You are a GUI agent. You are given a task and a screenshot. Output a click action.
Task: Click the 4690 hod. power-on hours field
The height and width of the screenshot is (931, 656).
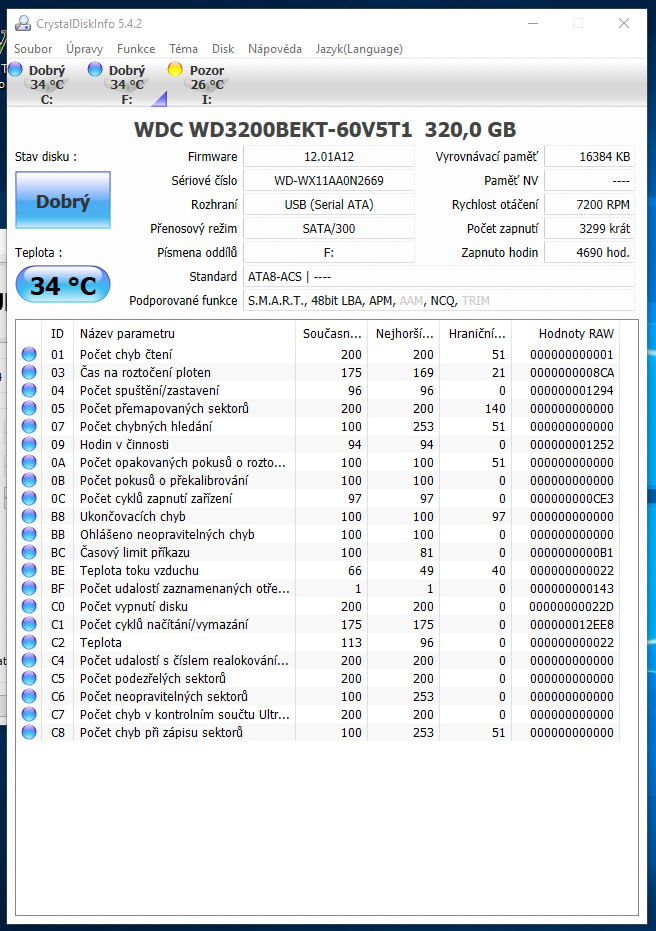coord(590,252)
